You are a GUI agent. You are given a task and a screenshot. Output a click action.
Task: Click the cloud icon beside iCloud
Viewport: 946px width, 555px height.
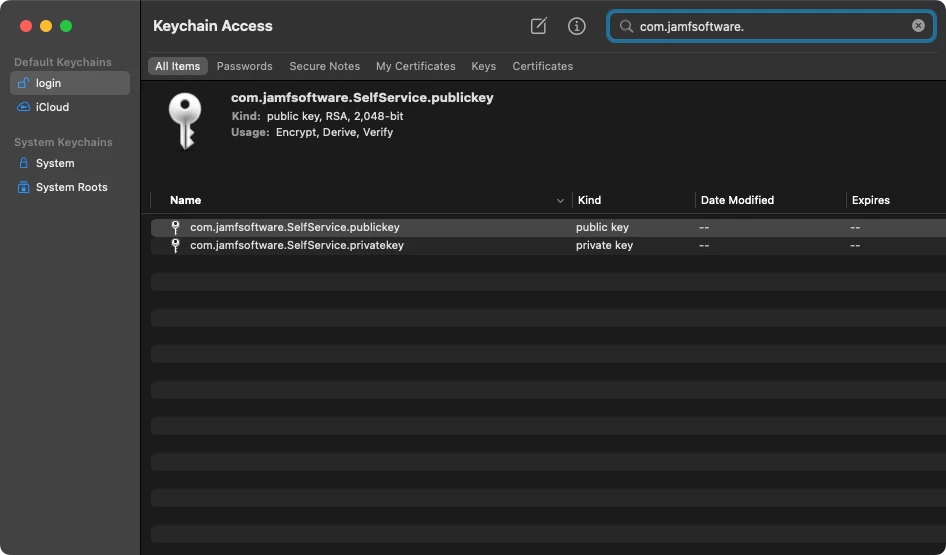pos(23,107)
